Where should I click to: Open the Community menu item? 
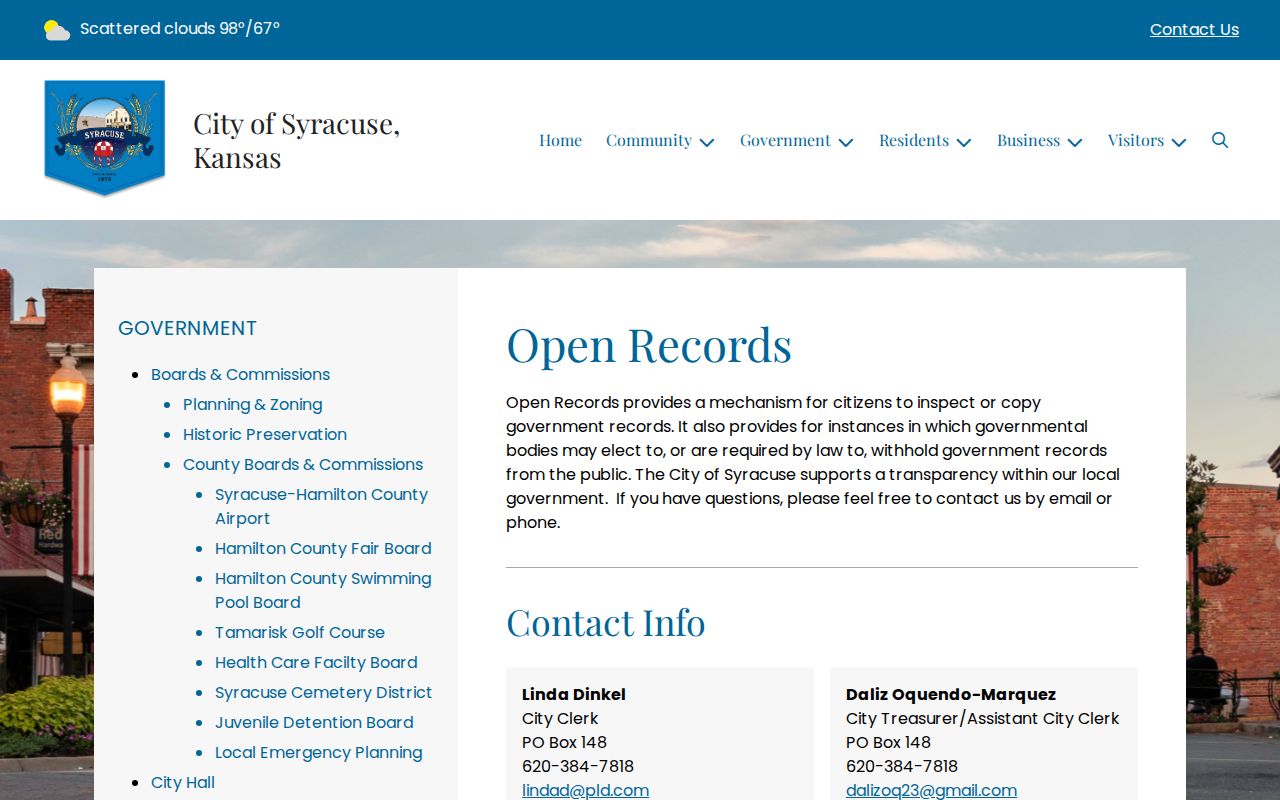(649, 140)
